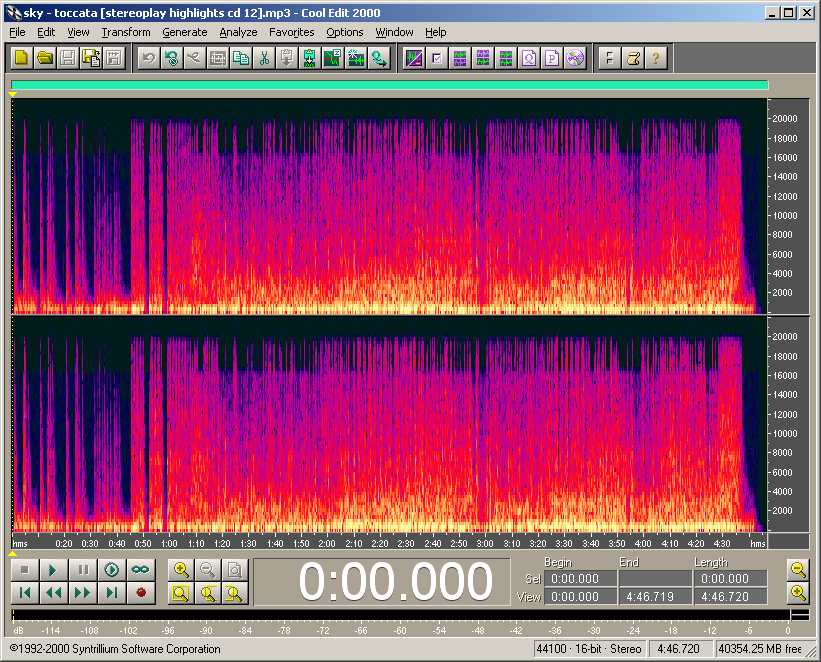Image resolution: width=821 pixels, height=662 pixels.
Task: Click vertical zoom out magnifier icon
Action: pyautogui.click(x=797, y=570)
